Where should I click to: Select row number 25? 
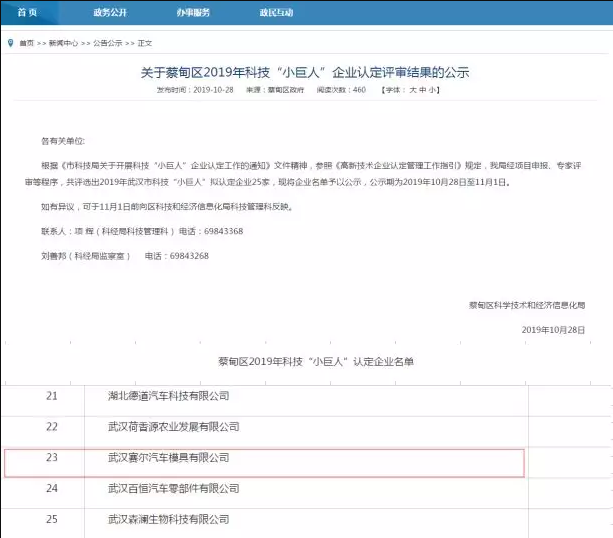click(52, 519)
